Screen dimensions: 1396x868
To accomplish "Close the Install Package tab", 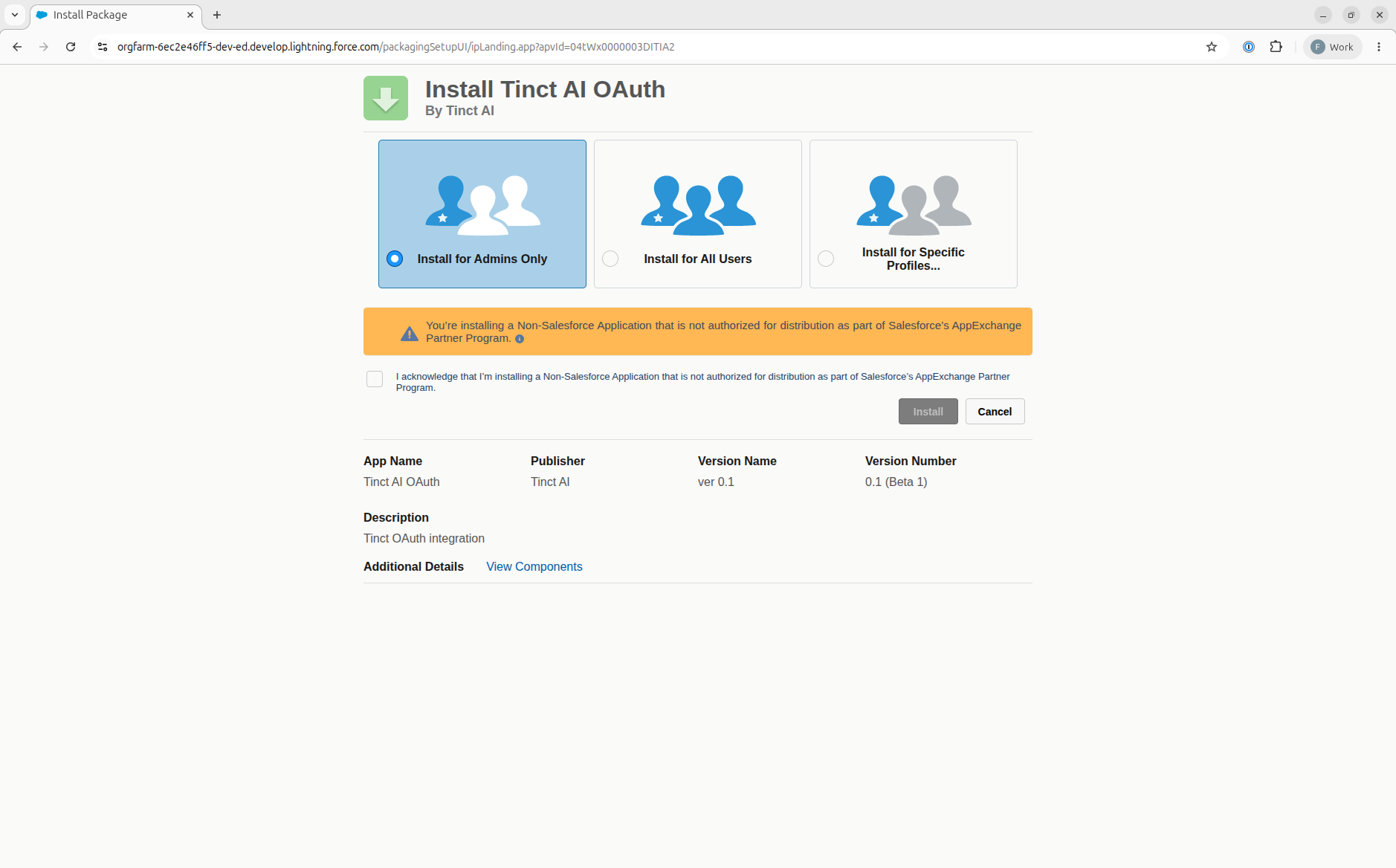I will (x=190, y=15).
